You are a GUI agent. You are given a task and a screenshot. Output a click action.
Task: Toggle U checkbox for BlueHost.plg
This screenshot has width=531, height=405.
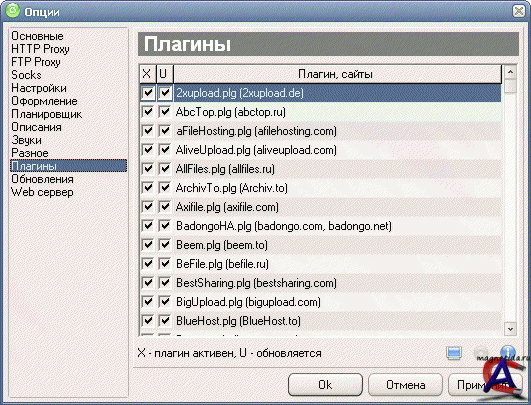tap(165, 320)
